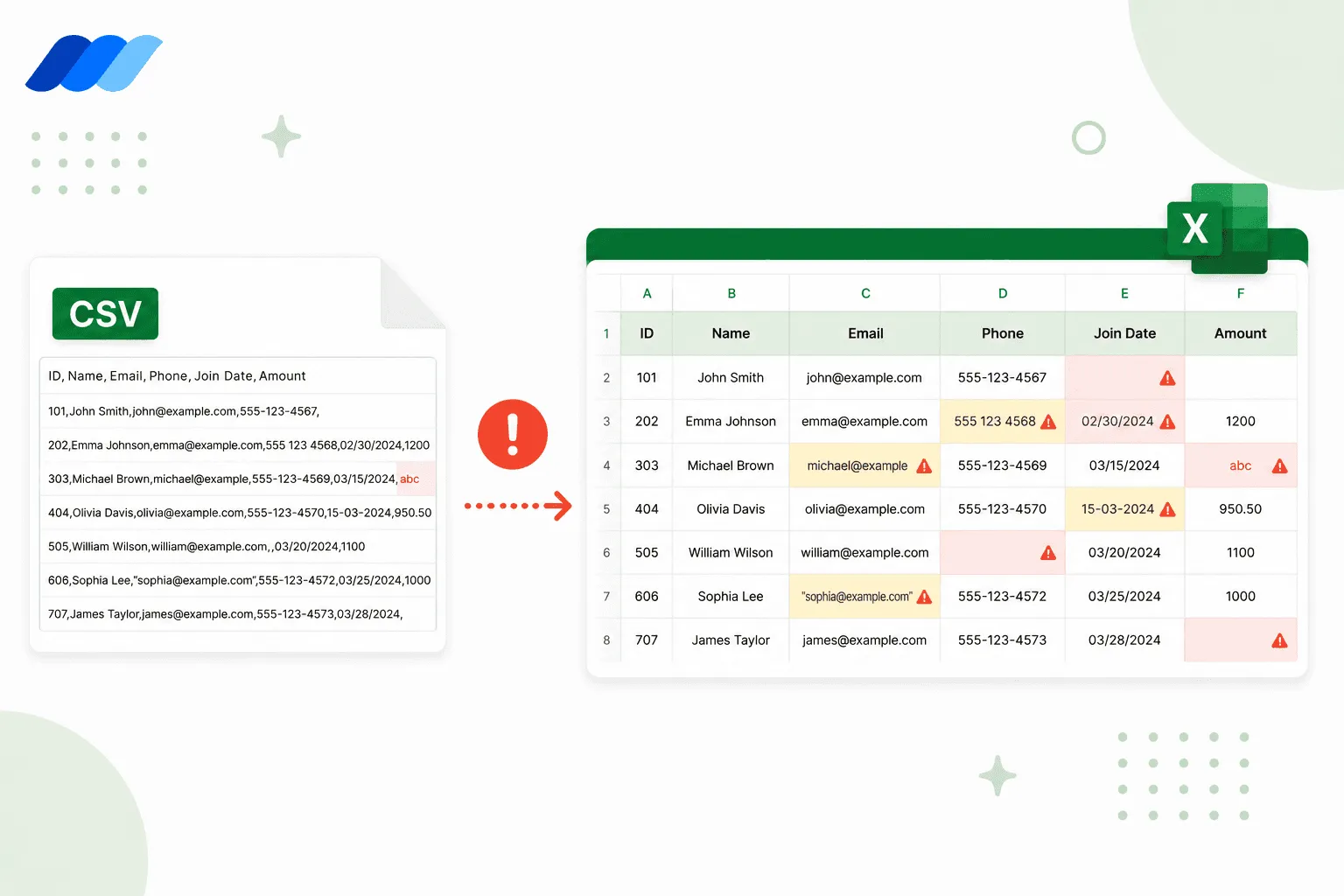Select row 5 header number
This screenshot has height=896, width=1344.
pos(606,509)
